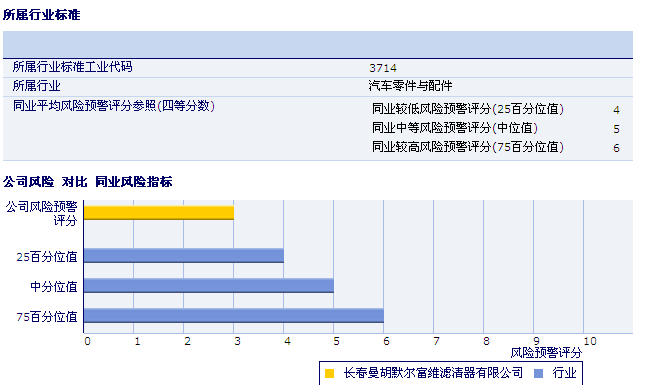The height and width of the screenshot is (385, 661).
Task: Select the yellow 公司风险预警评分 bar
Action: pos(159,213)
